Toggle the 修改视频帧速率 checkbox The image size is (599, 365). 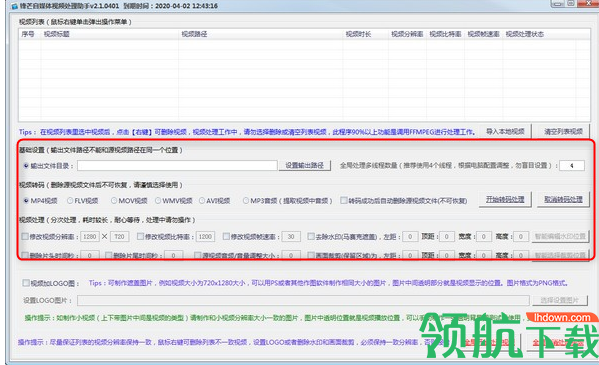click(226, 237)
